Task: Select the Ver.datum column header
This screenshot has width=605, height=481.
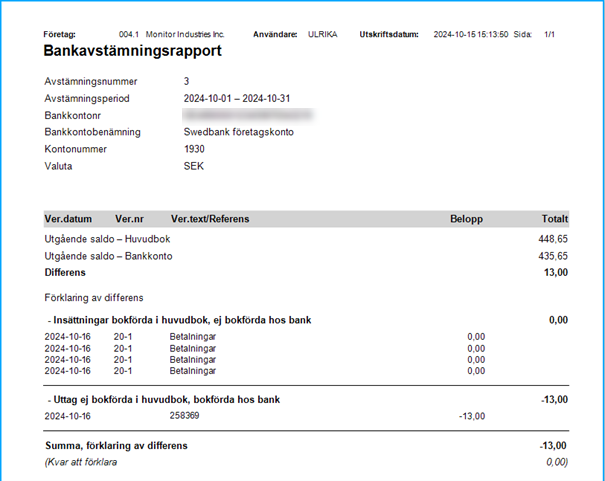Action: pyautogui.click(x=68, y=219)
